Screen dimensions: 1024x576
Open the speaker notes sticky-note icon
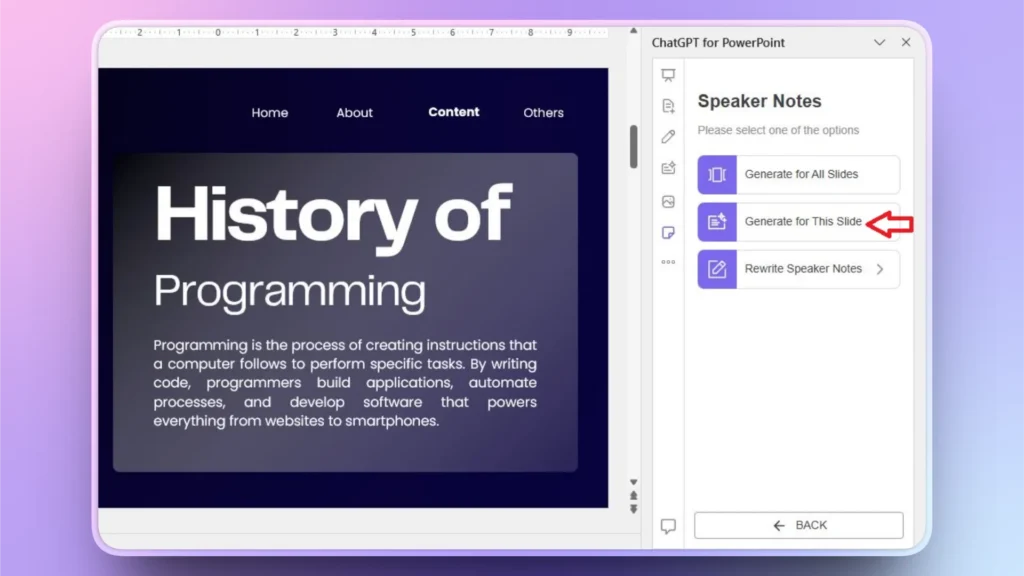[x=668, y=232]
